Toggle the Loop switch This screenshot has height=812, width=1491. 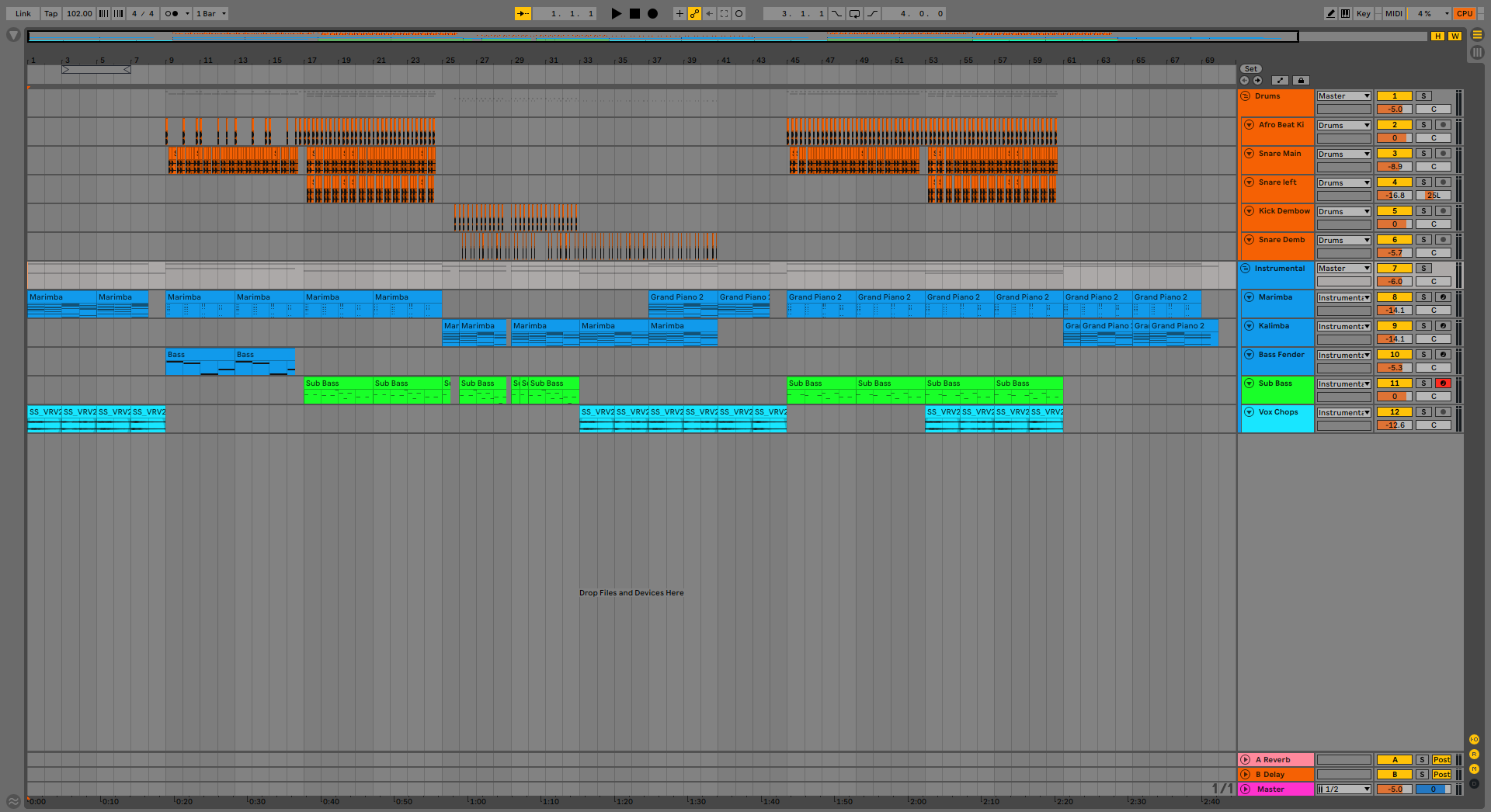[x=854, y=13]
